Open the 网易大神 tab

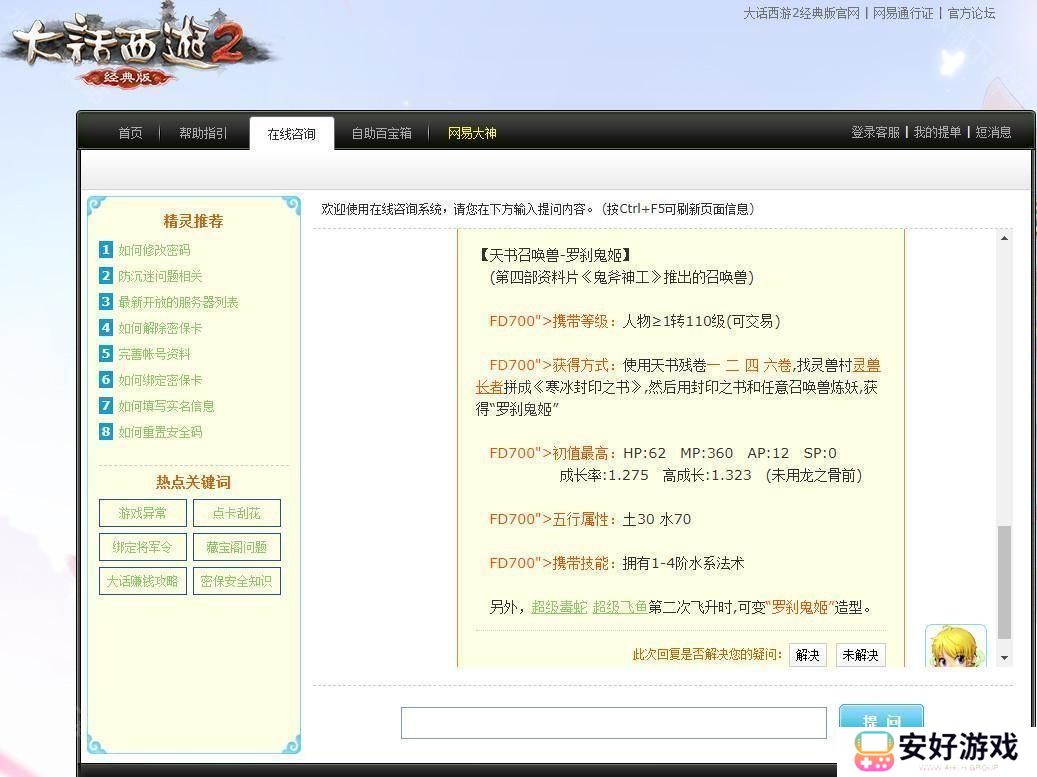coord(472,133)
